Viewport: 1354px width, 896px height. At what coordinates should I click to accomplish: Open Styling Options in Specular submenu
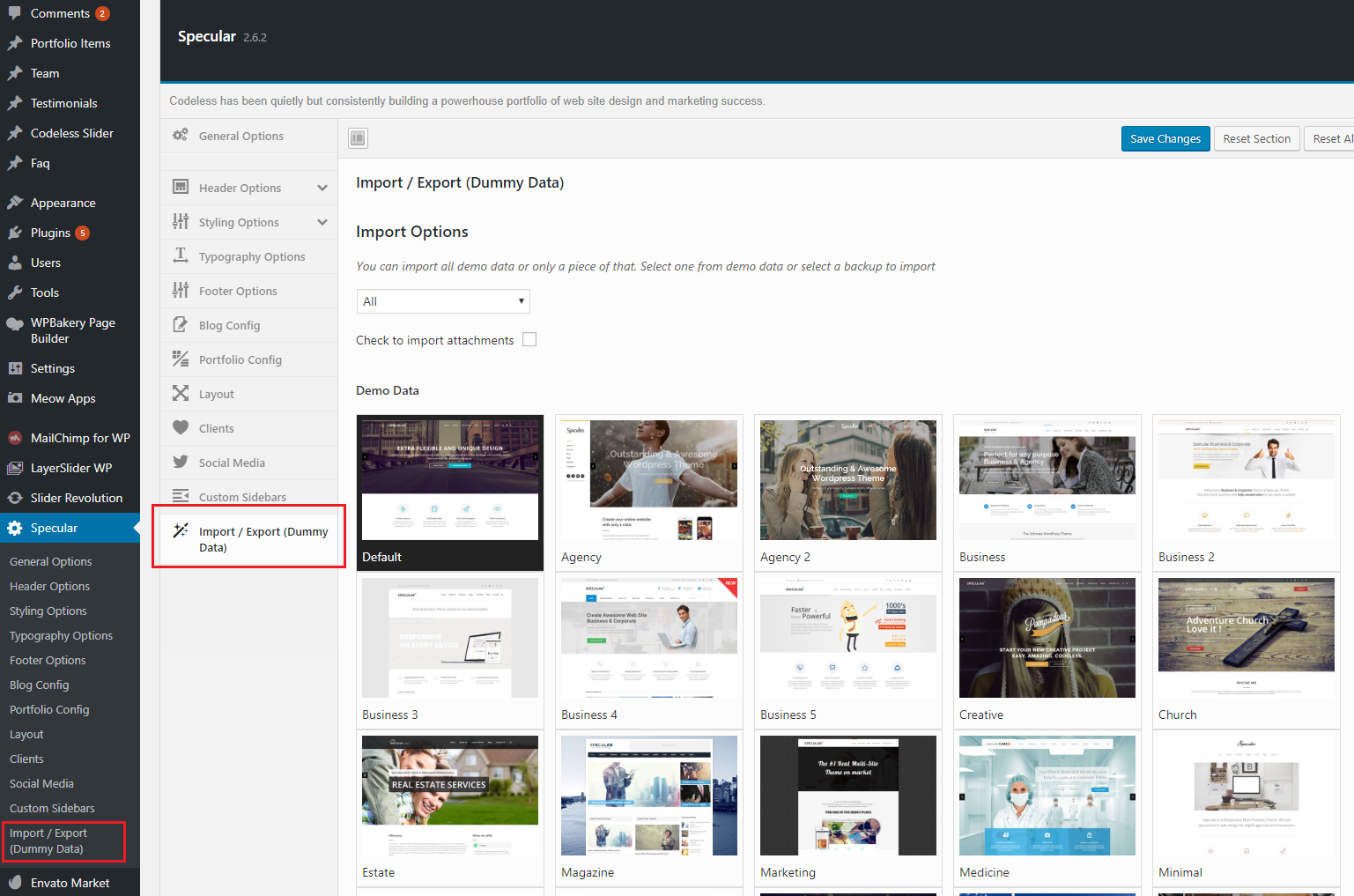pos(48,611)
